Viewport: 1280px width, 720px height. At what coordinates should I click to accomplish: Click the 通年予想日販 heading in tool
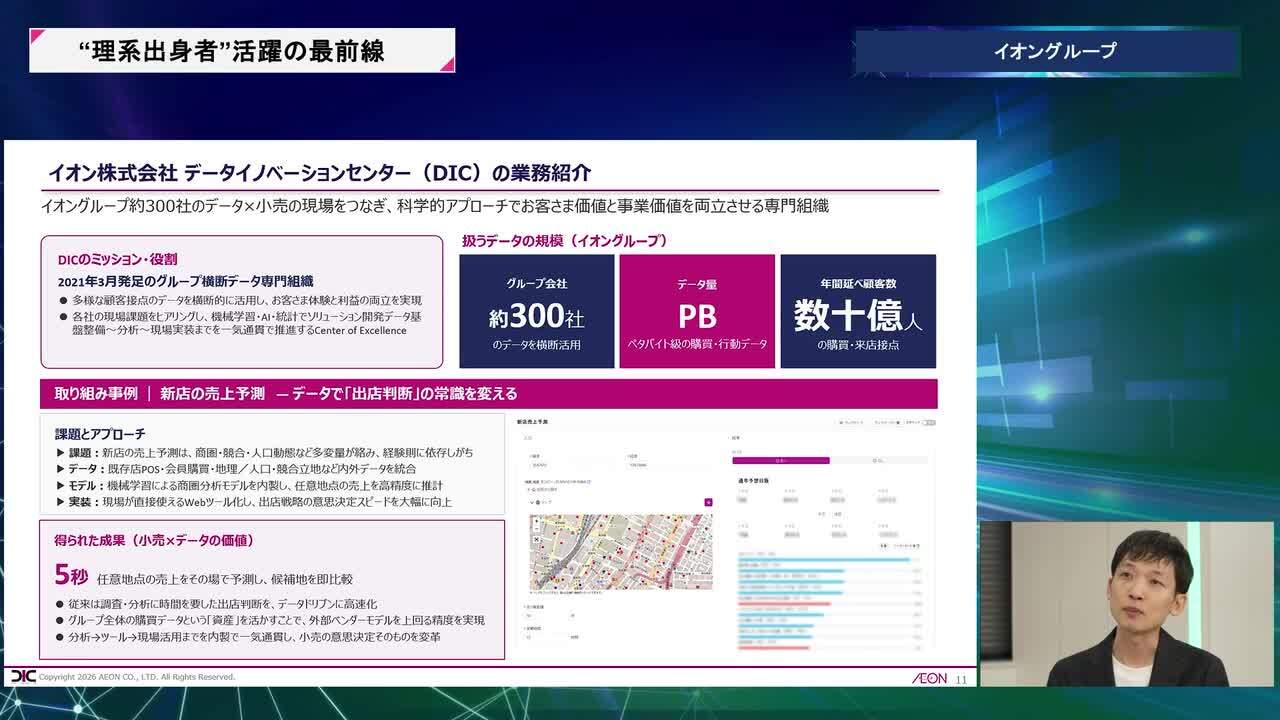tap(753, 481)
